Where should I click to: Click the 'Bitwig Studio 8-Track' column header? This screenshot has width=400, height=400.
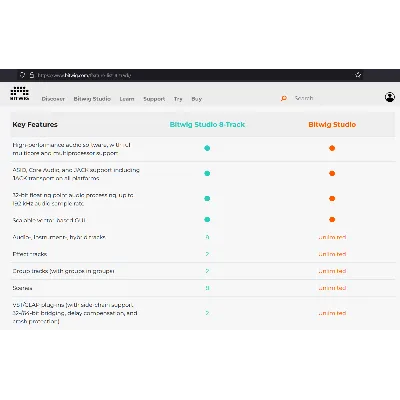click(x=207, y=125)
